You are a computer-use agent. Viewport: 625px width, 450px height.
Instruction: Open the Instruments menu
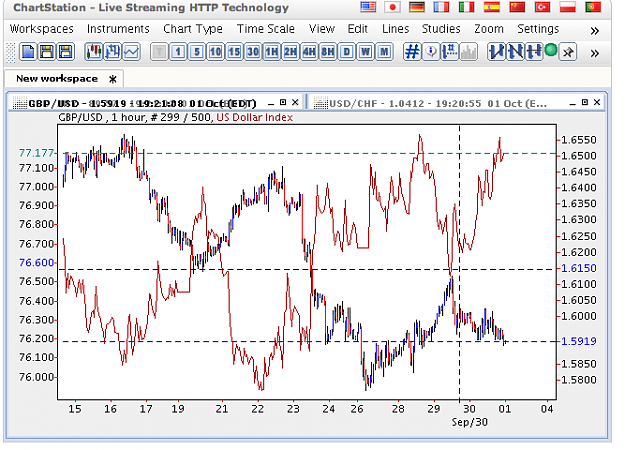[118, 29]
